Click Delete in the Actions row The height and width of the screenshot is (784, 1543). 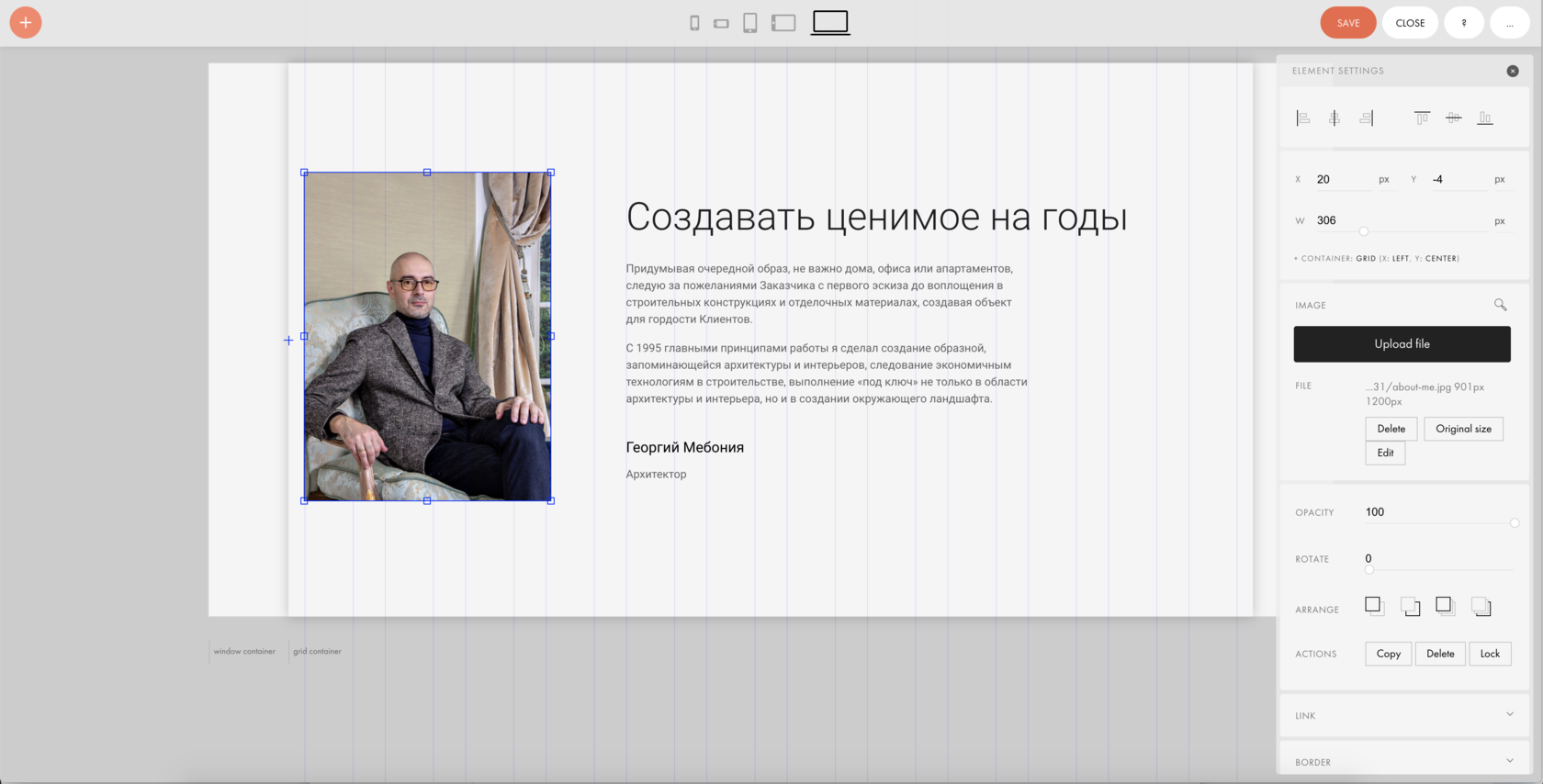click(x=1440, y=654)
